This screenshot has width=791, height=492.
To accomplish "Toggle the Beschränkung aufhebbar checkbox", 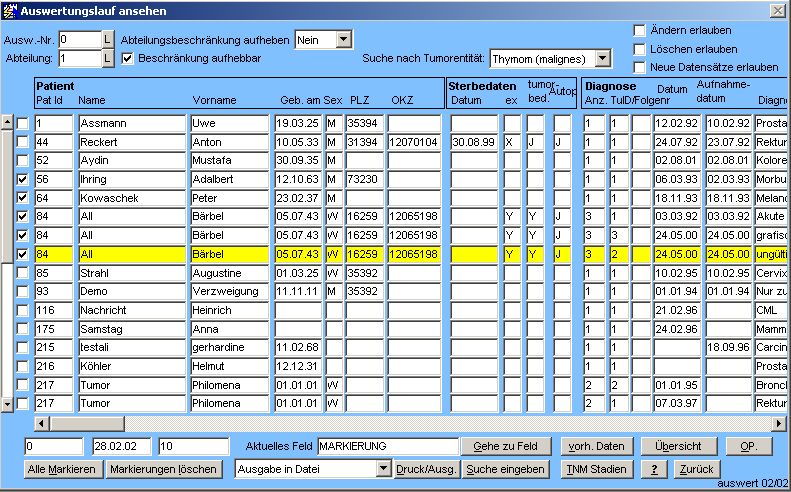I will tap(127, 59).
